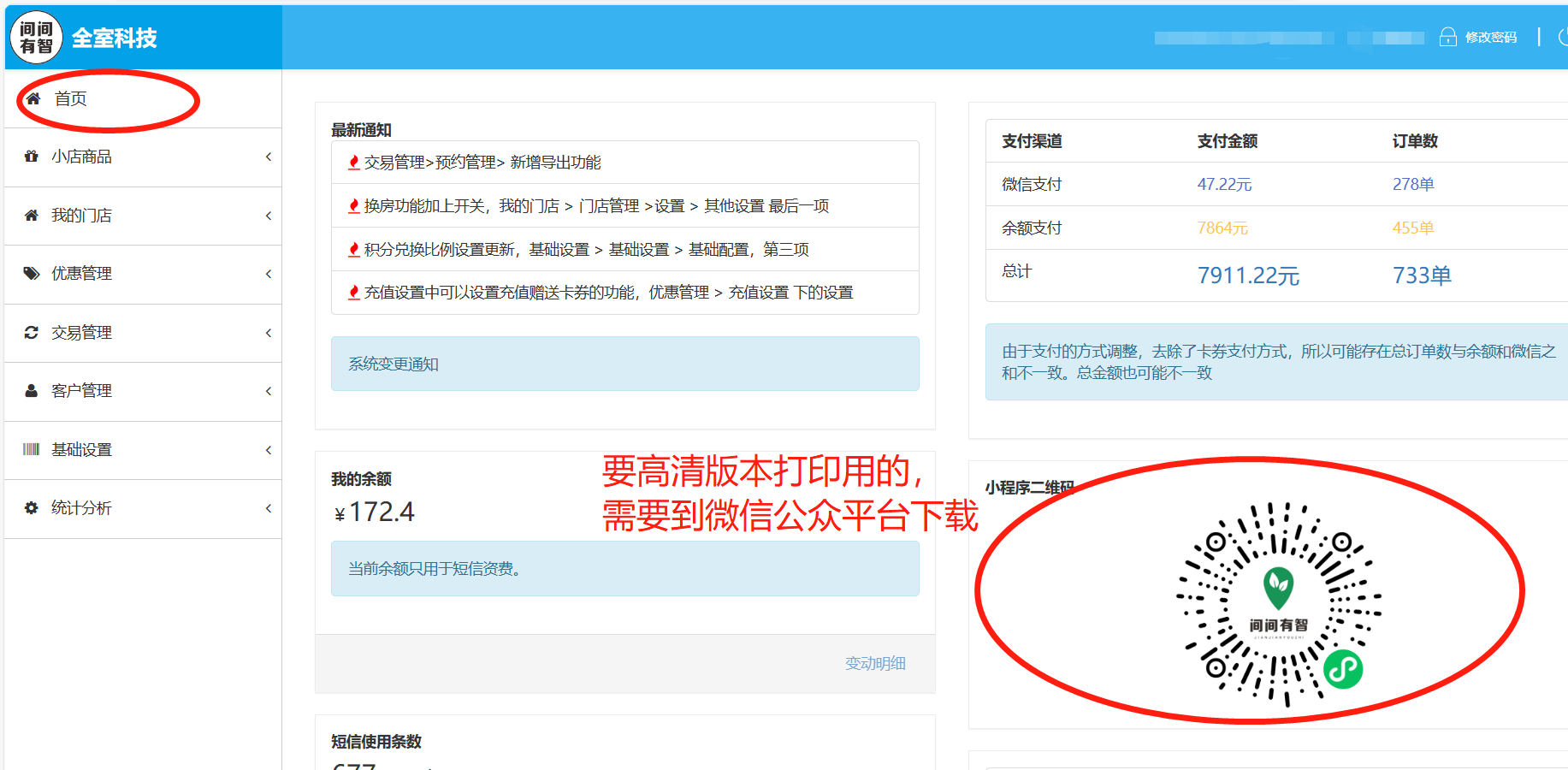Expand the 基础设置 menu chevron

point(269,450)
